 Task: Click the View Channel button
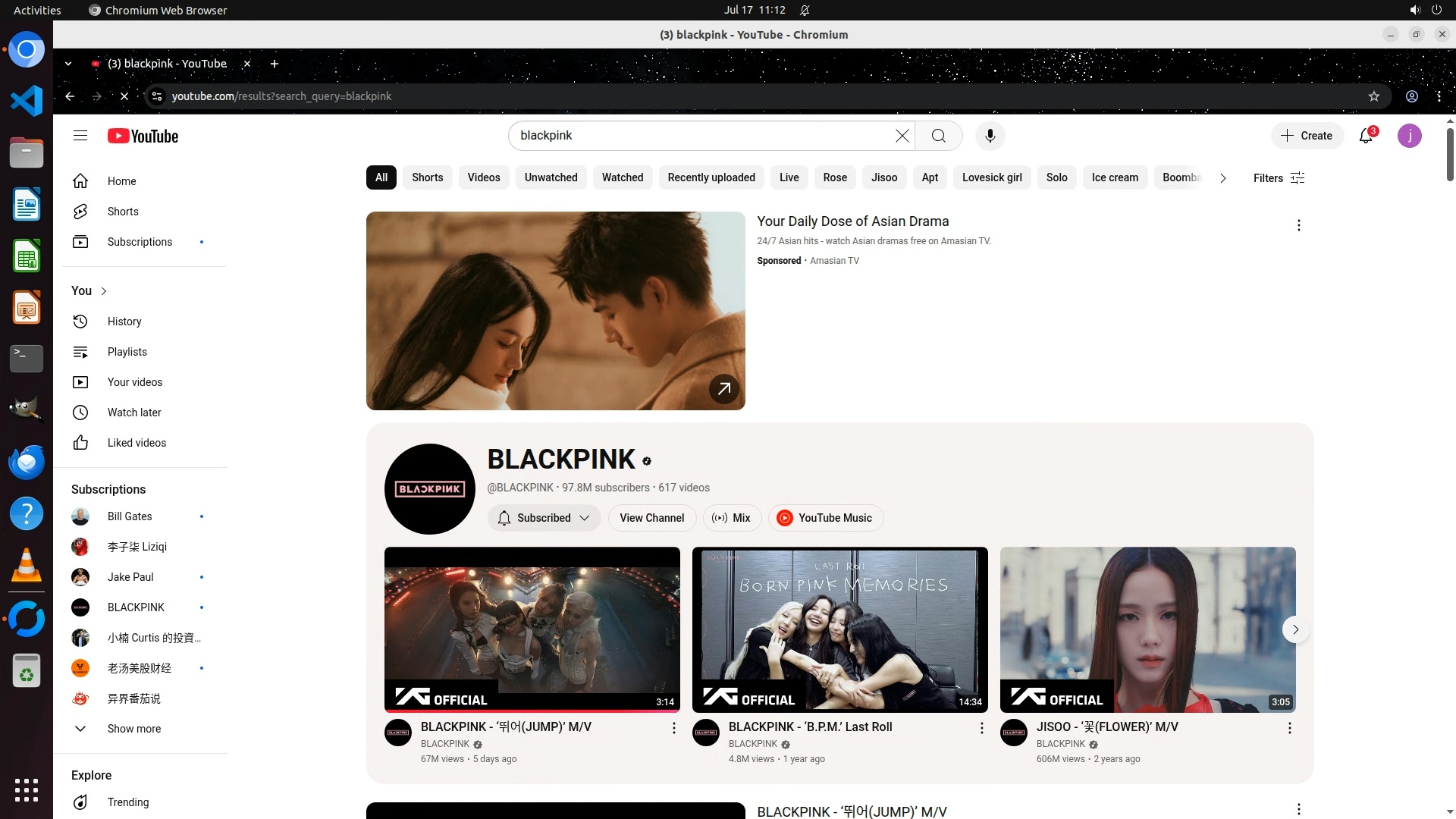click(x=651, y=518)
